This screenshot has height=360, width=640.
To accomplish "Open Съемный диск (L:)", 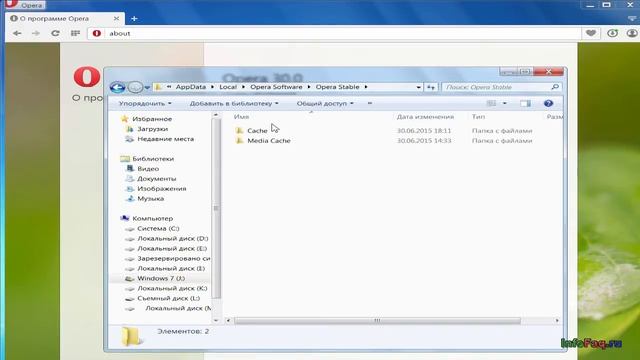I will point(168,298).
